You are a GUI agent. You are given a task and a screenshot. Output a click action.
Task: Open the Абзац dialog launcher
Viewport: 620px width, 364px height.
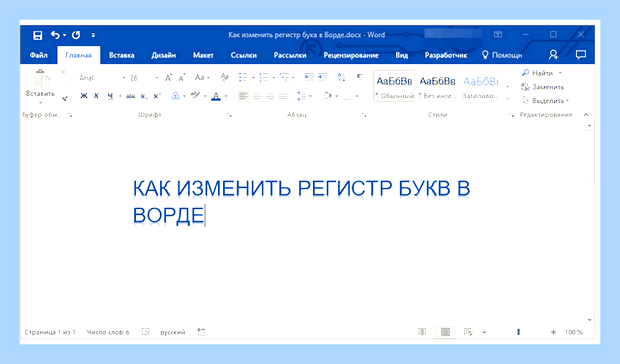tap(364, 115)
